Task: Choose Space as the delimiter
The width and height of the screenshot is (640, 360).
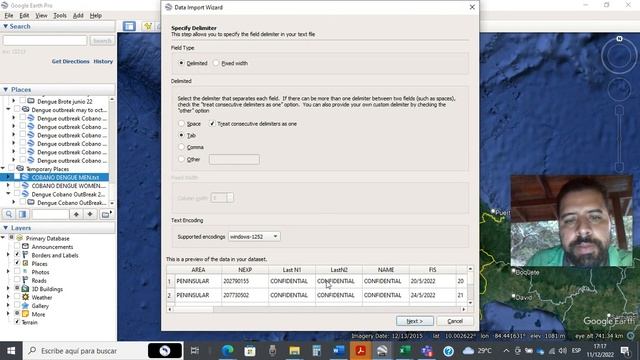Action: [x=182, y=123]
